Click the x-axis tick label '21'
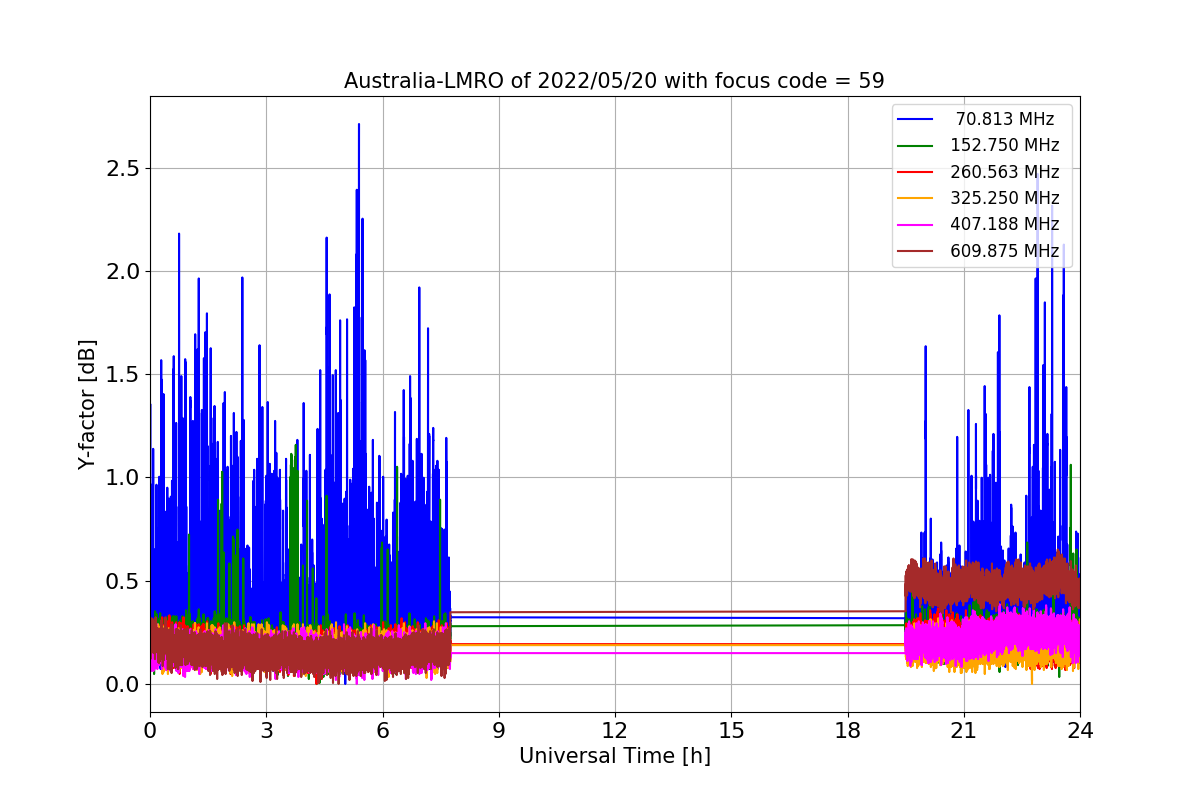Viewport: 1200px width, 800px height. (x=964, y=730)
